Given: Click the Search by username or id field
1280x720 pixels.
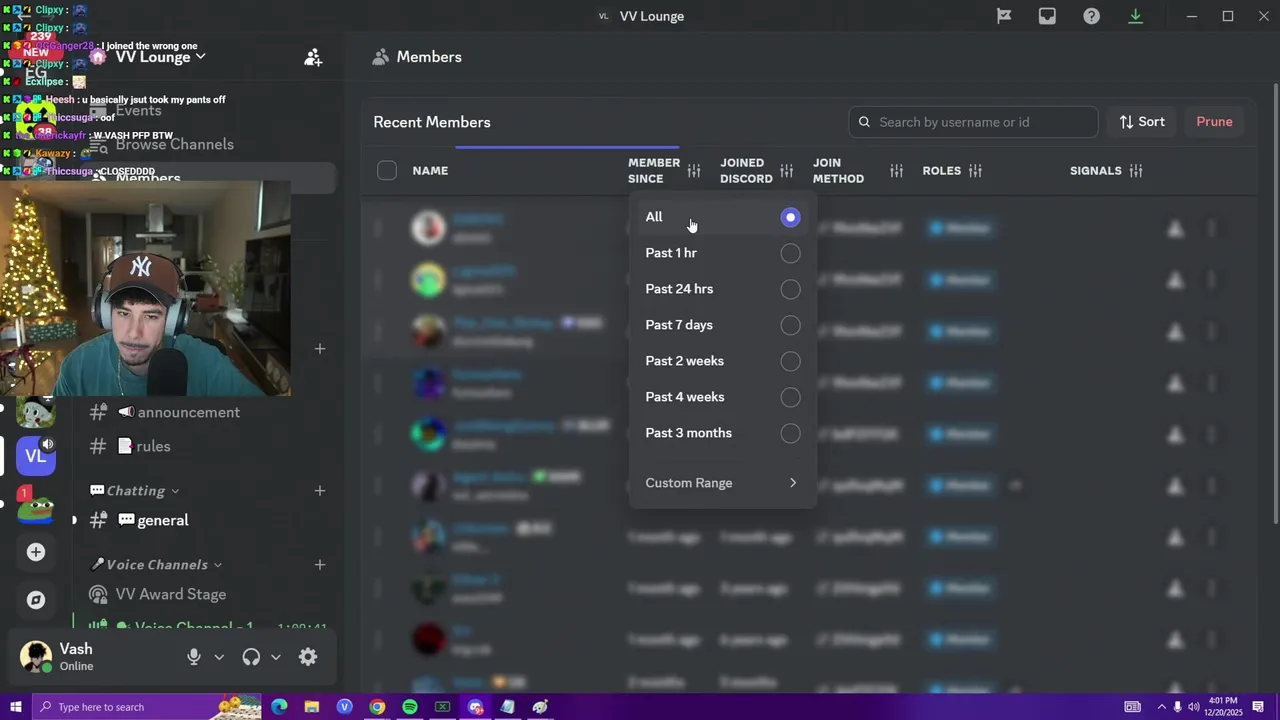Looking at the screenshot, I should [973, 122].
